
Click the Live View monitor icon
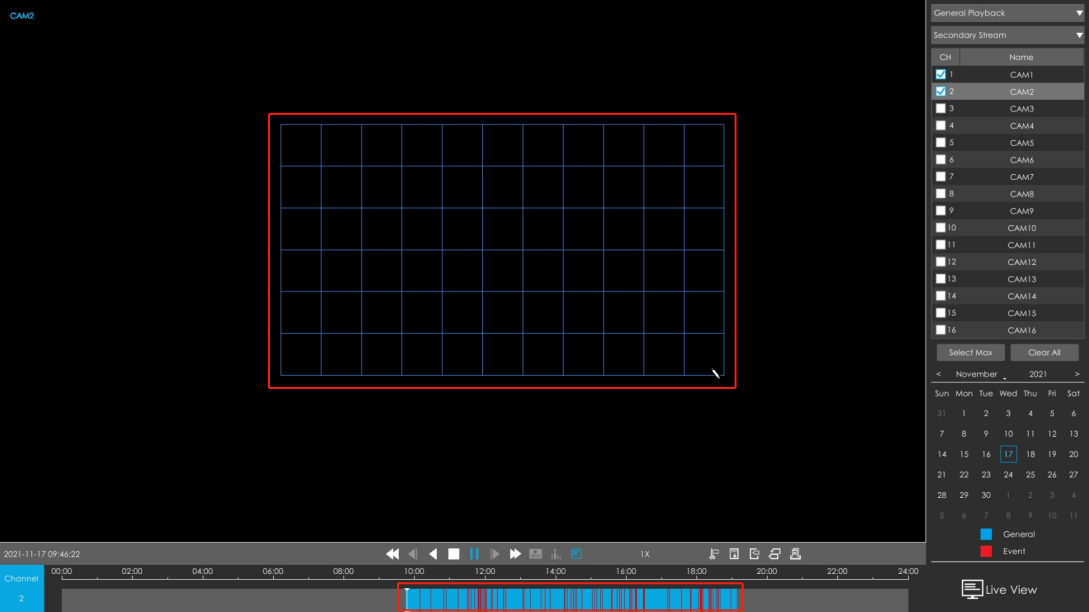coord(972,589)
